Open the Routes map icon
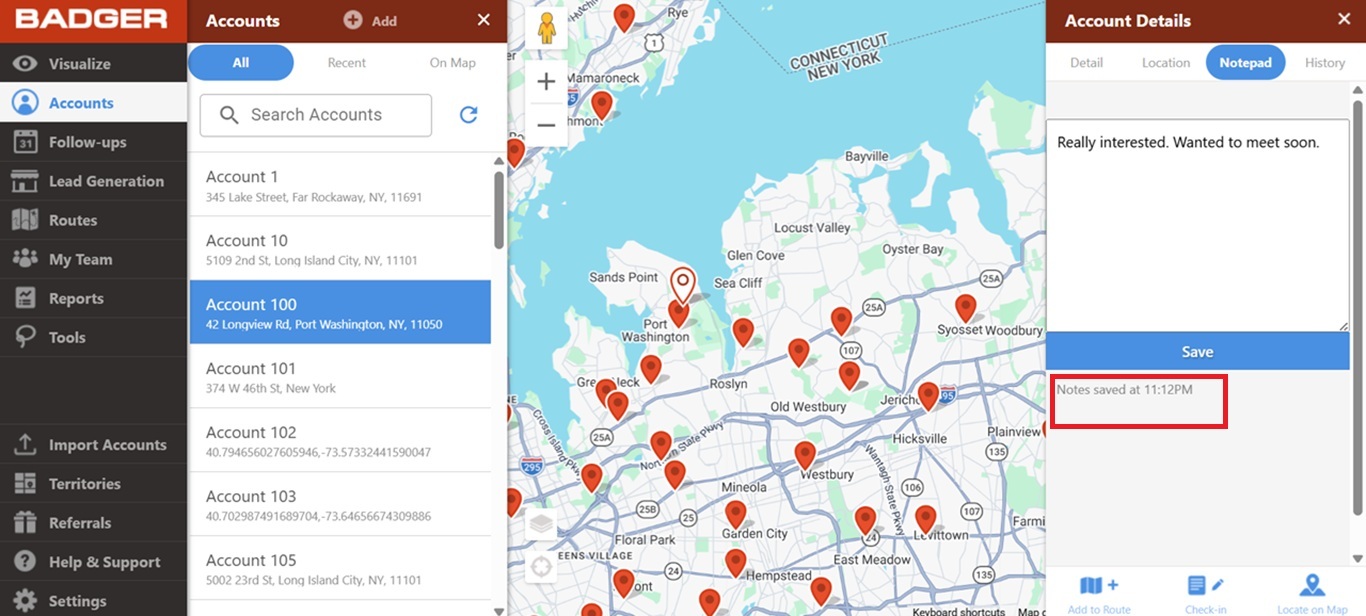Image resolution: width=1366 pixels, height=616 pixels. [25, 220]
